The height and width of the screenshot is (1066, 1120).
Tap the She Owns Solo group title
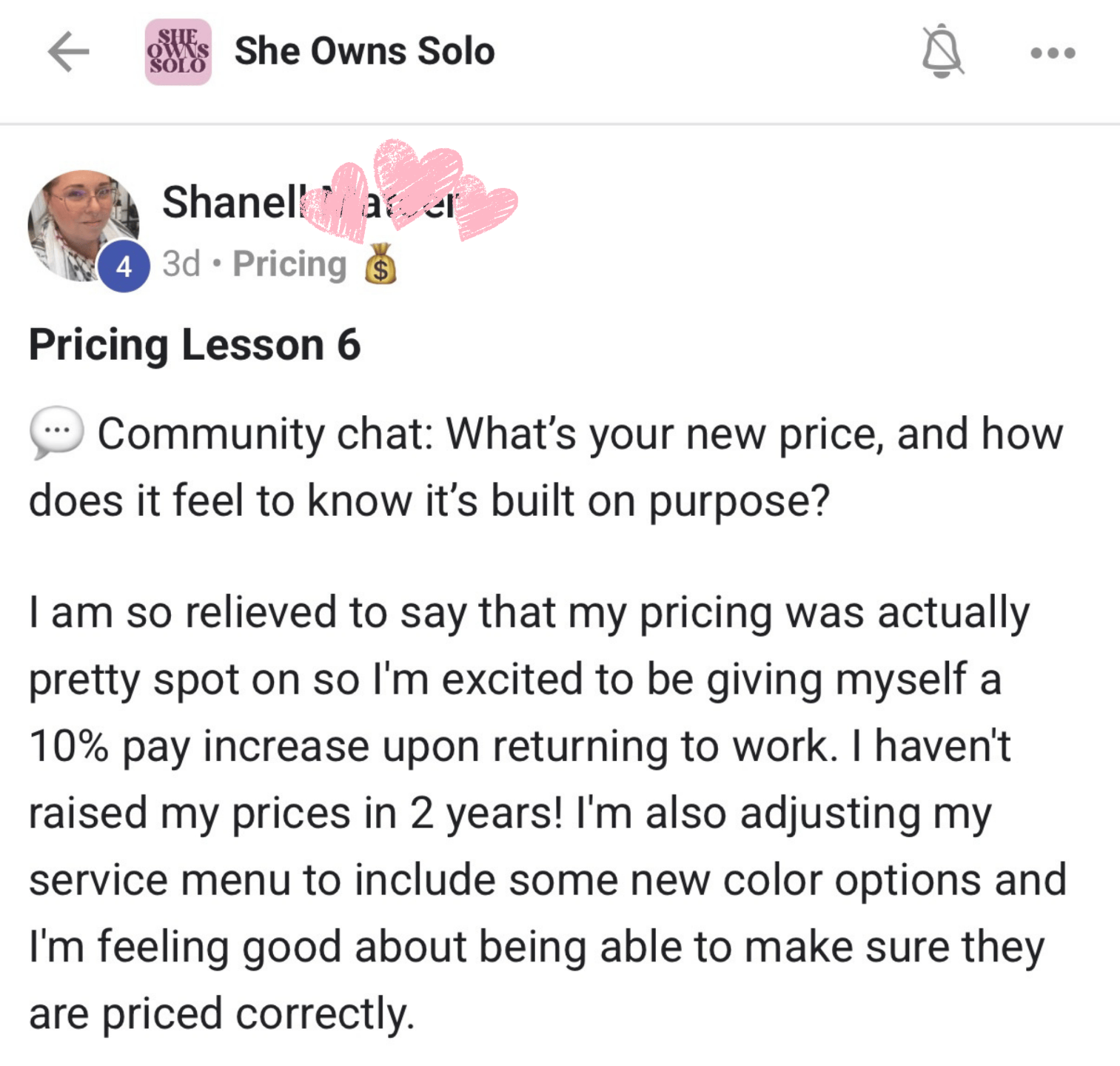point(364,52)
